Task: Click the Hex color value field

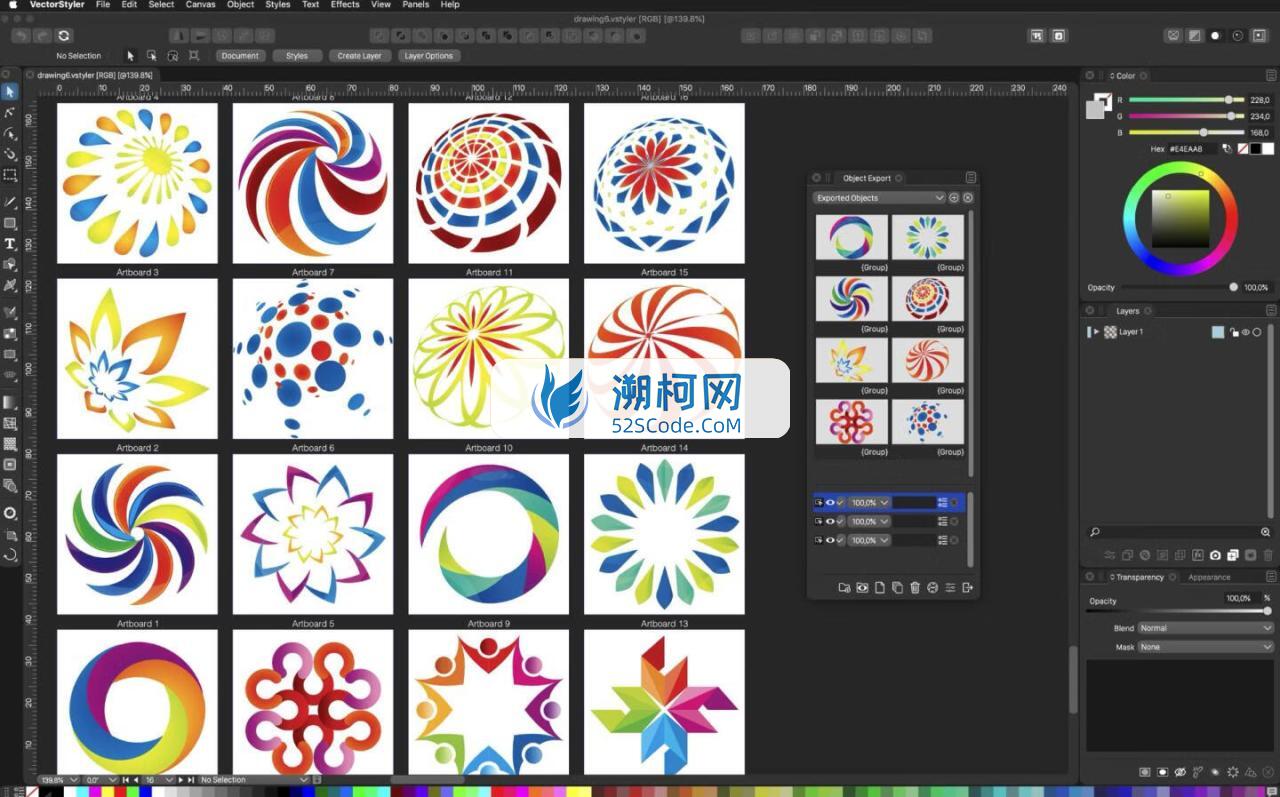Action: point(1193,149)
